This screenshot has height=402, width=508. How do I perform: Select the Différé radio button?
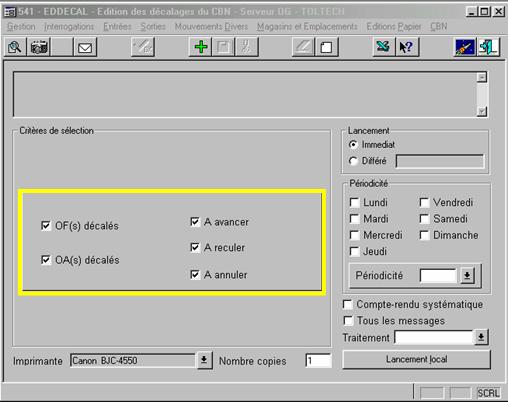tap(353, 161)
